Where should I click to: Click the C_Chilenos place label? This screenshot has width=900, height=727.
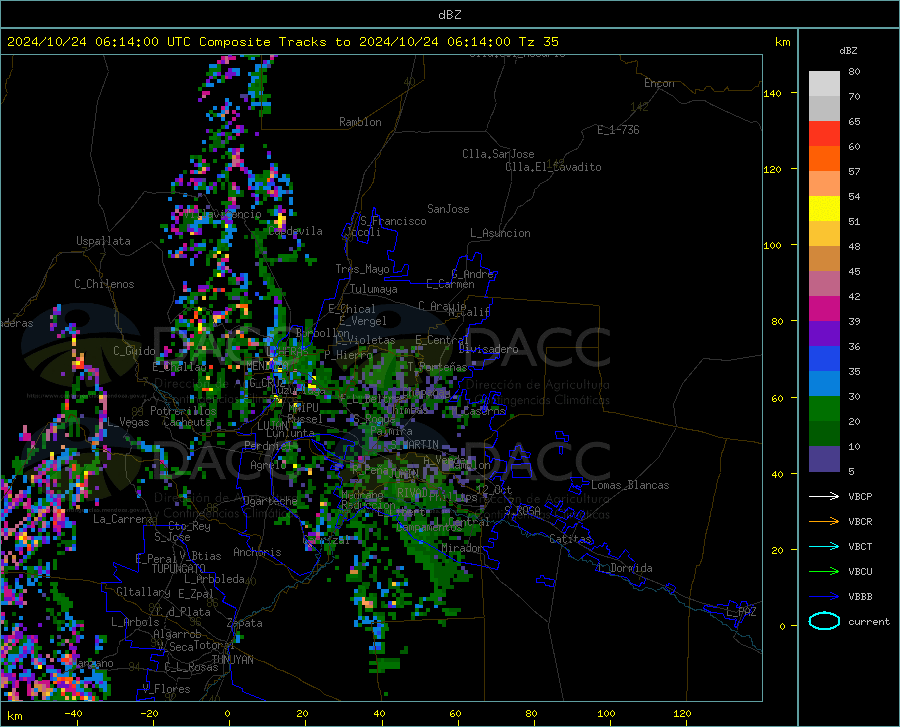point(104,284)
